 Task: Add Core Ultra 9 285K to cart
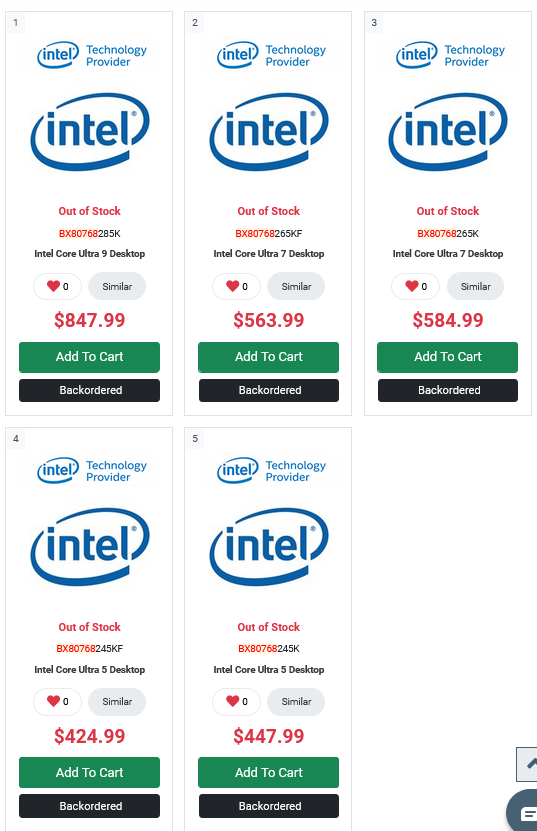(x=90, y=357)
